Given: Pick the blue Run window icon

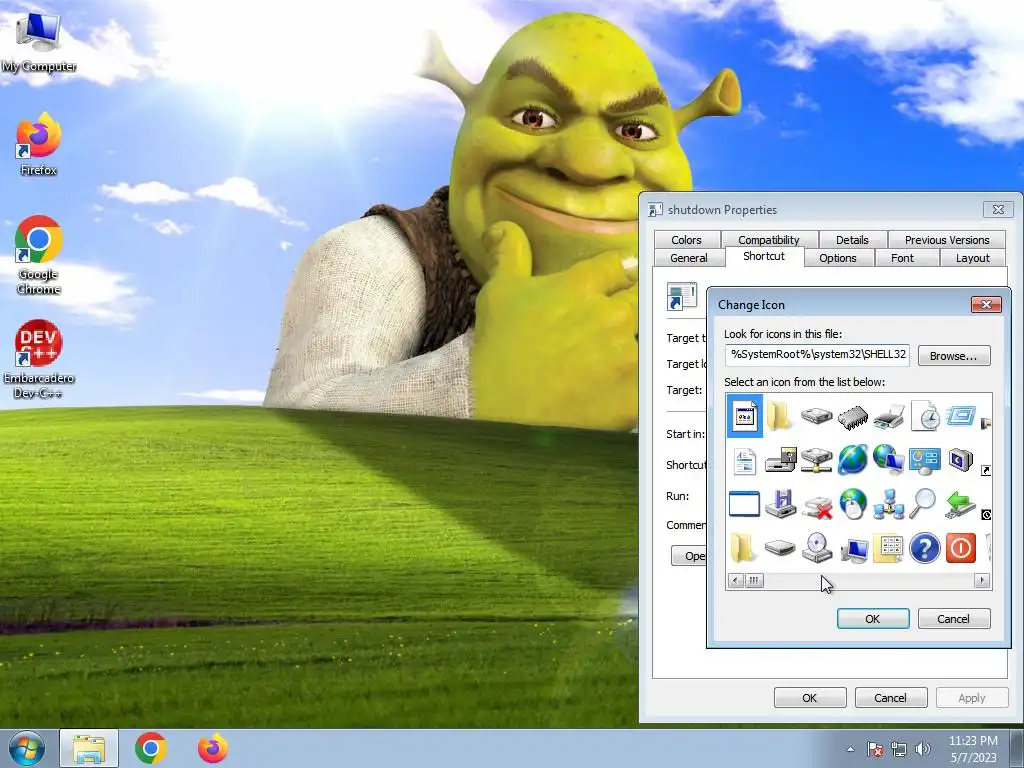Looking at the screenshot, I should [960, 416].
